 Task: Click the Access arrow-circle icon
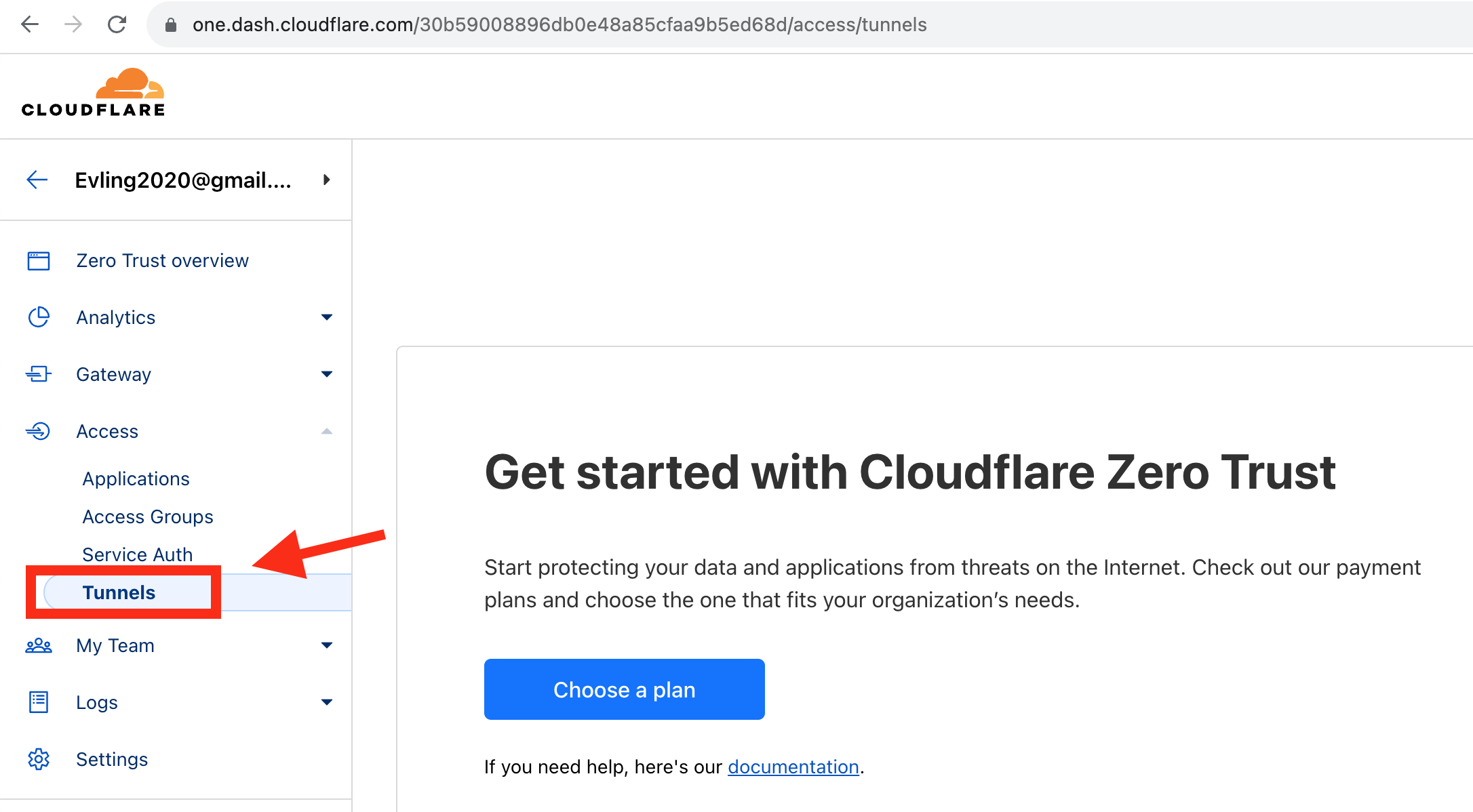point(38,431)
